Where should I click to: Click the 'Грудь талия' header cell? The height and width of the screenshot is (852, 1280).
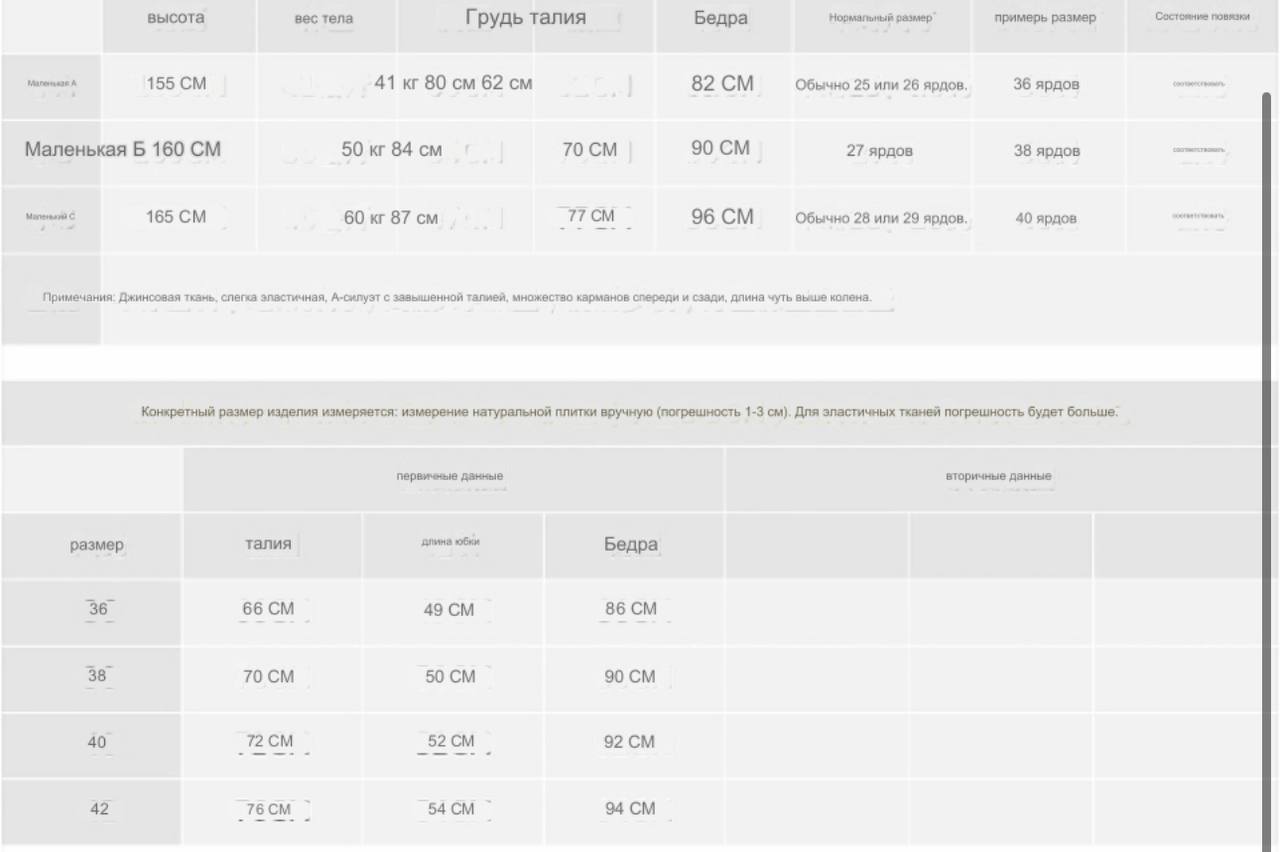click(526, 17)
